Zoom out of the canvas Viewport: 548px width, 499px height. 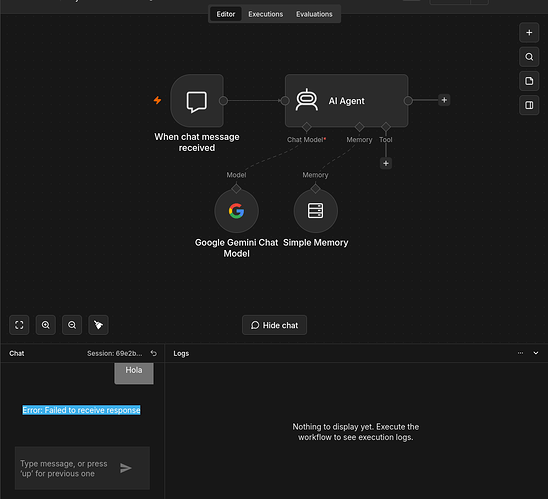point(72,325)
